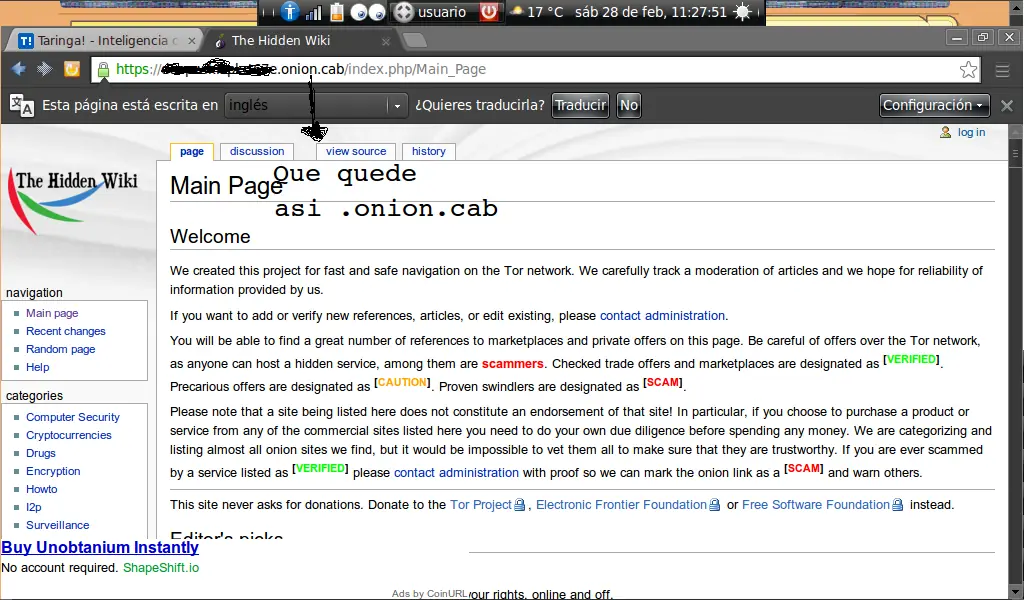Click contact administration link near VERIFIED
Screen dimensions: 1024x600
456,473
